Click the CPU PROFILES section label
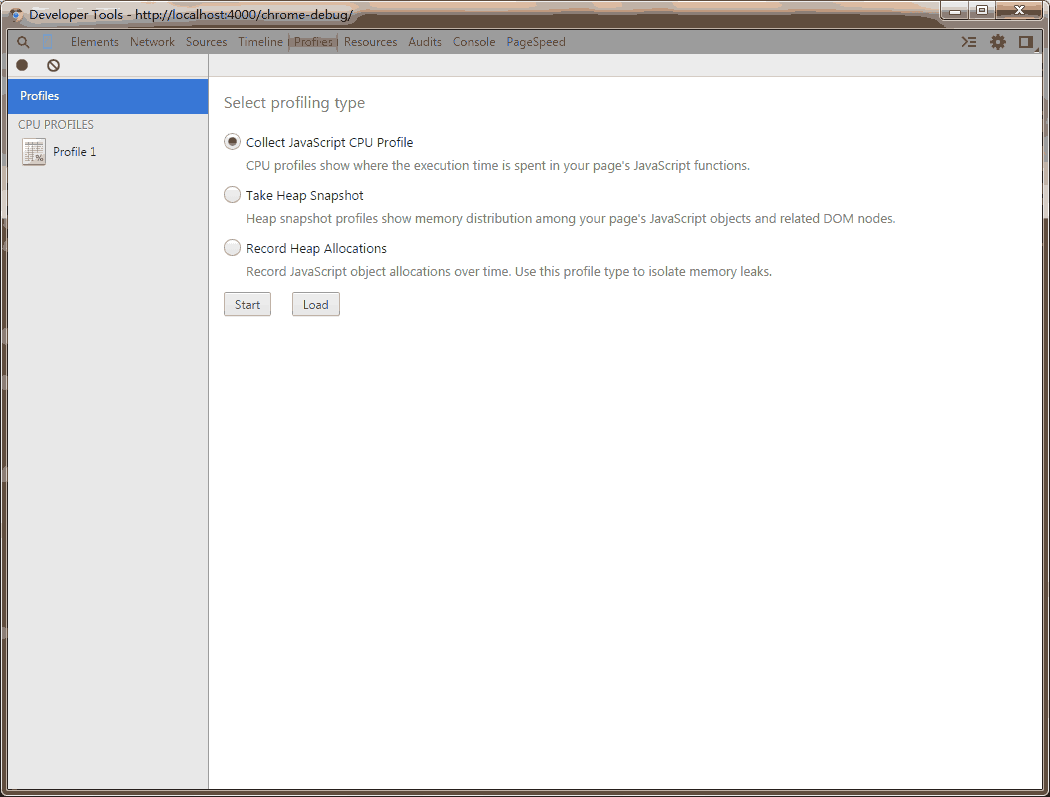The image size is (1050, 797). [x=56, y=125]
